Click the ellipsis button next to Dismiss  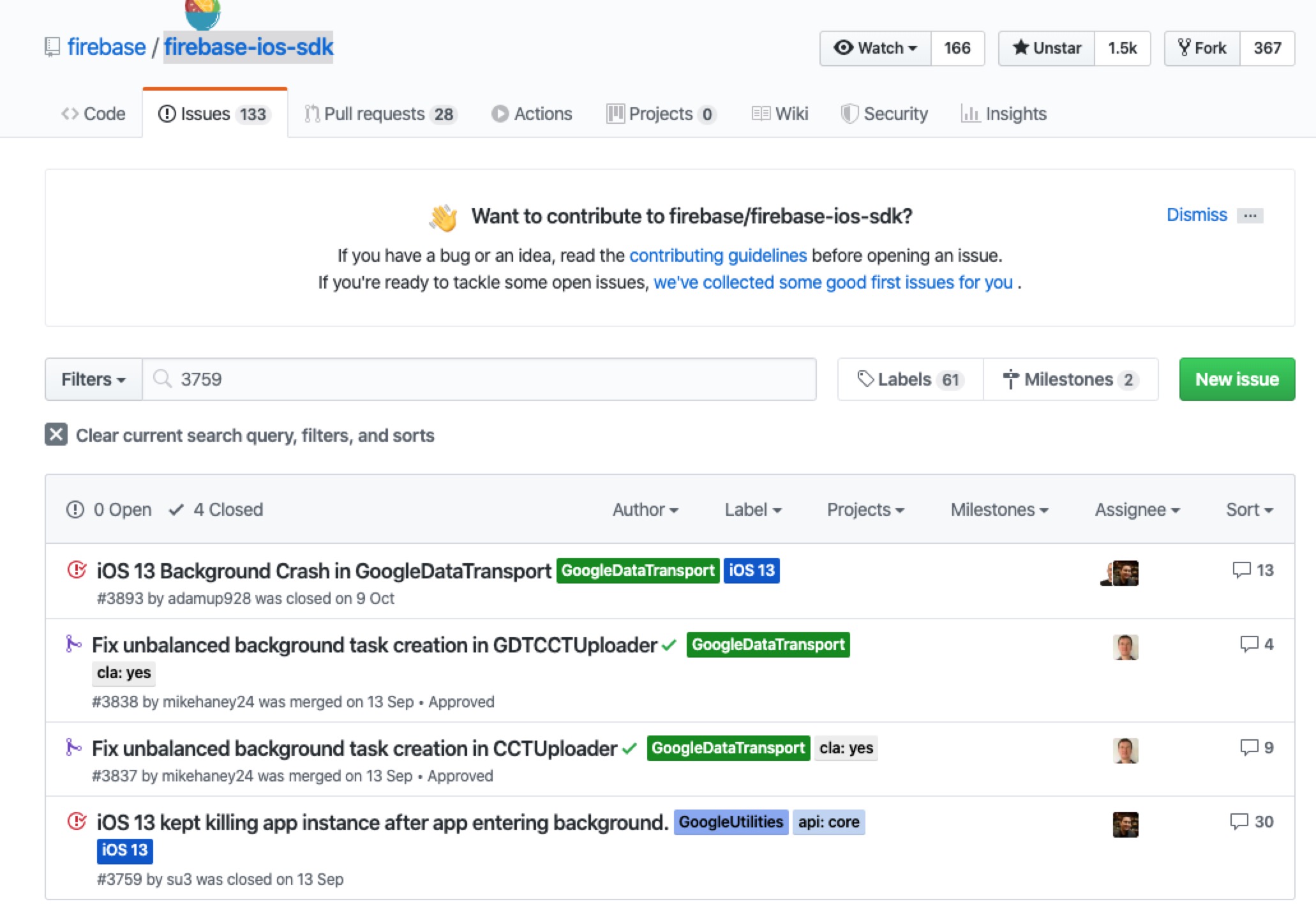[1250, 216]
